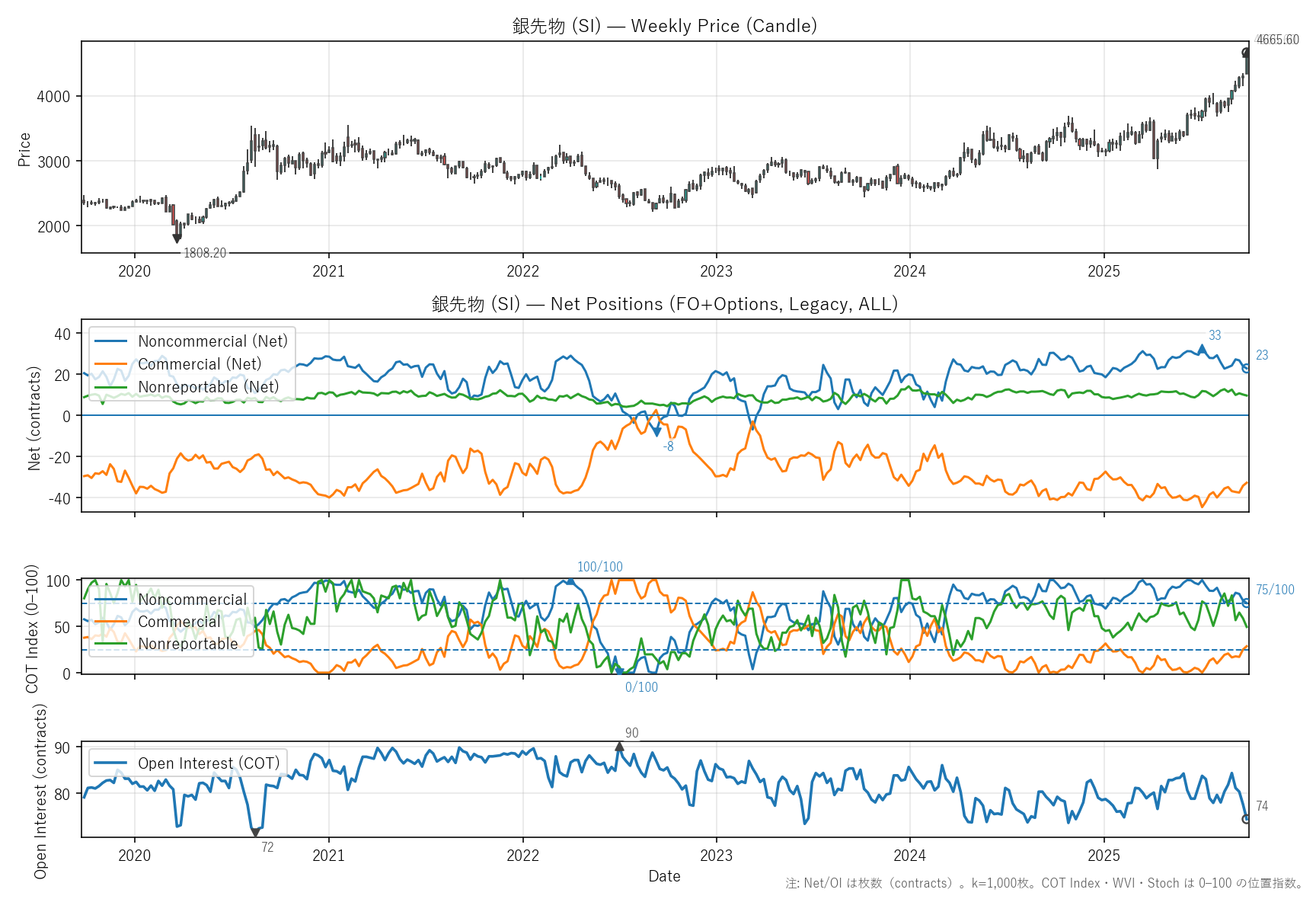This screenshot has height=899, width=1316.
Task: Click the Weekly Price (Candle) chart title
Action: point(664,26)
